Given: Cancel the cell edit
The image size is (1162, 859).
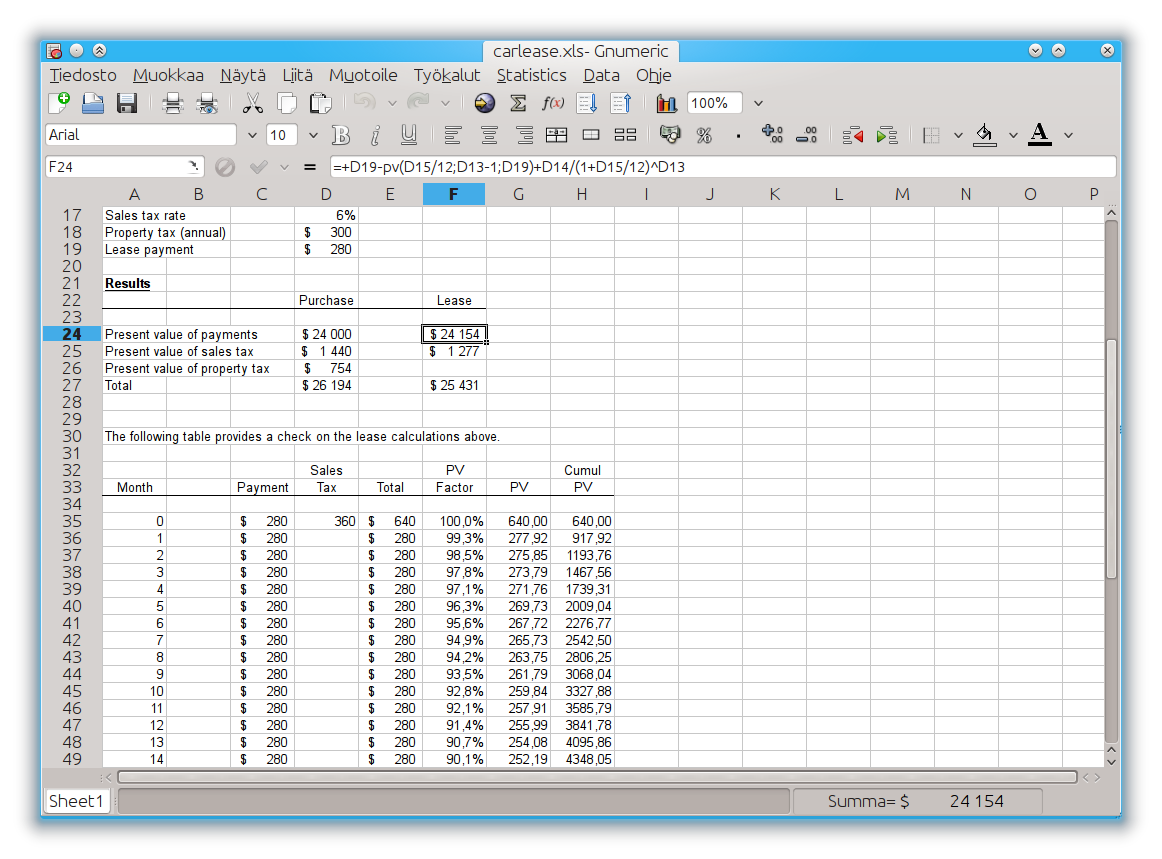Looking at the screenshot, I should 225,168.
